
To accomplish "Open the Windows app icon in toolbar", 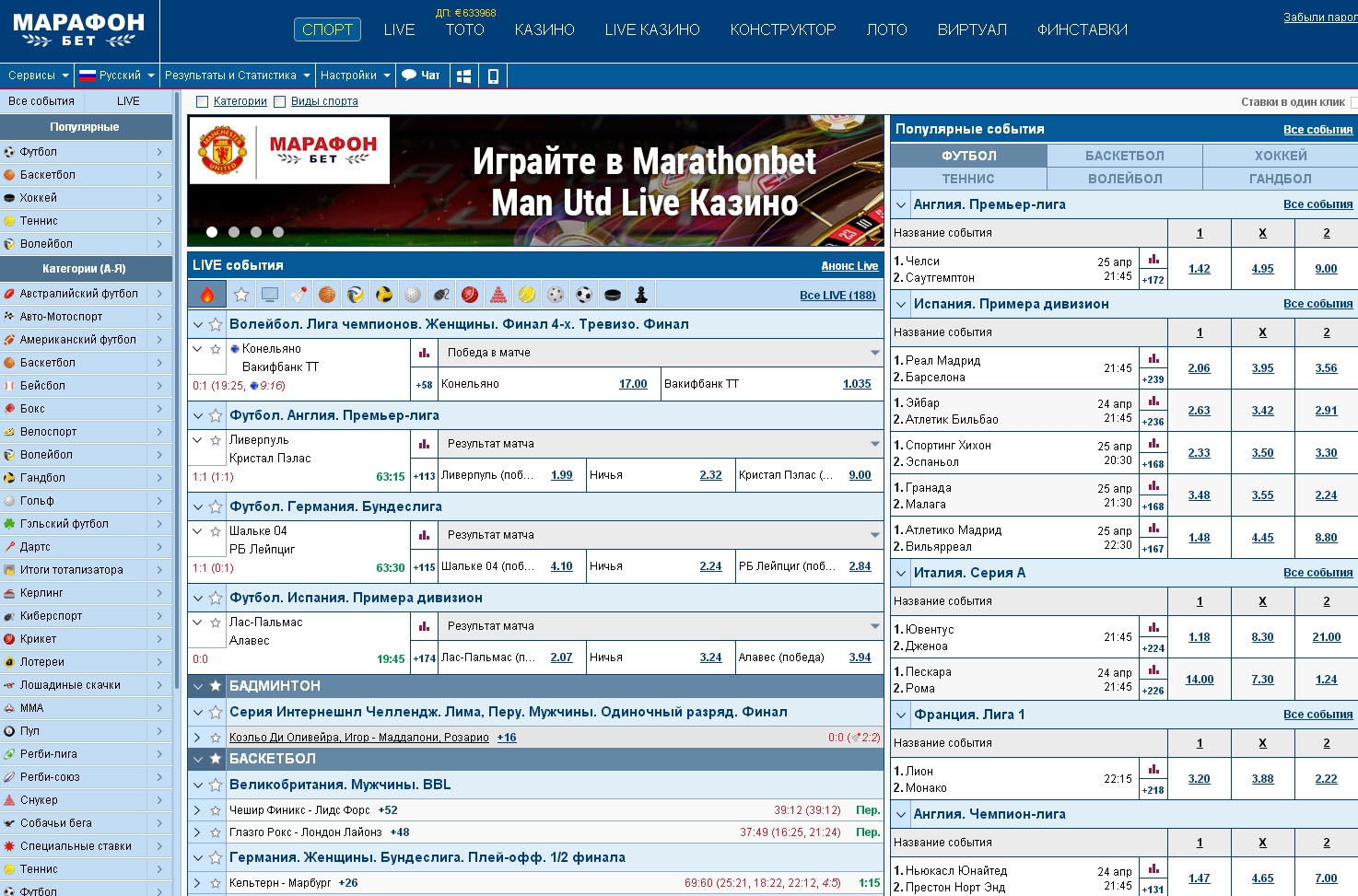I will click(x=464, y=76).
